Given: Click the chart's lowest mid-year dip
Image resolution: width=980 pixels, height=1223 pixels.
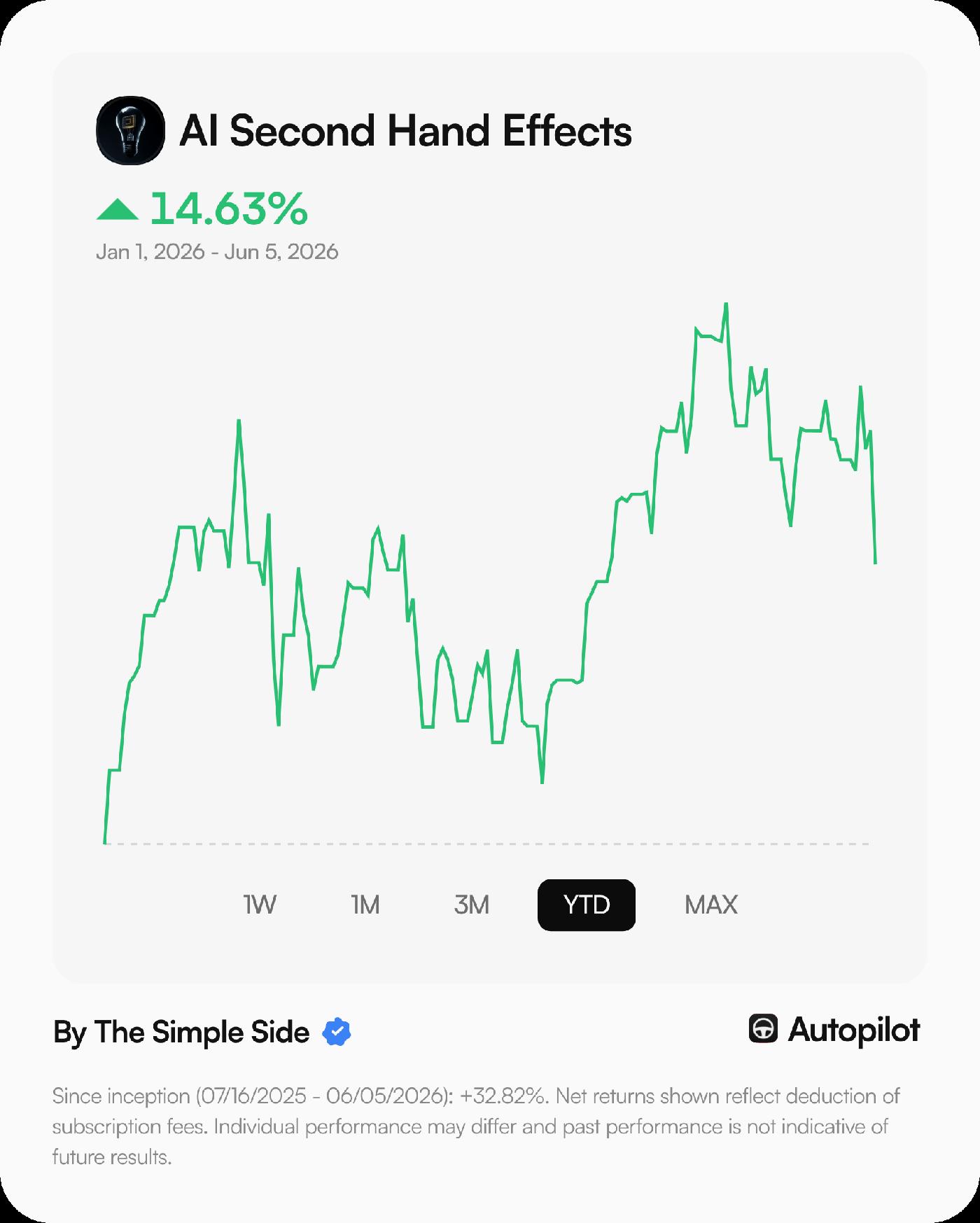Looking at the screenshot, I should [542, 782].
